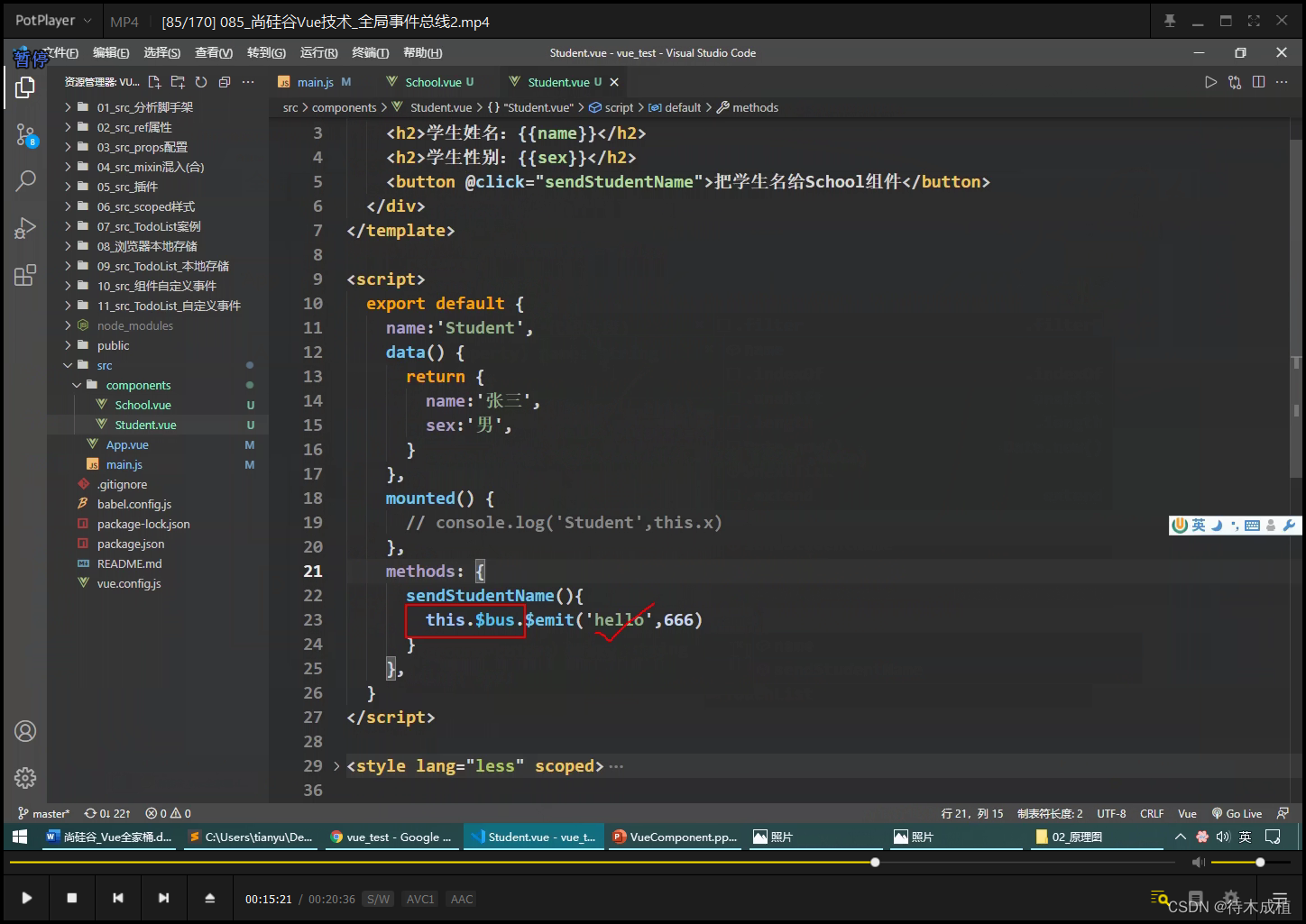Open App.vue in the file tree
The height and width of the screenshot is (924, 1306).
127,444
